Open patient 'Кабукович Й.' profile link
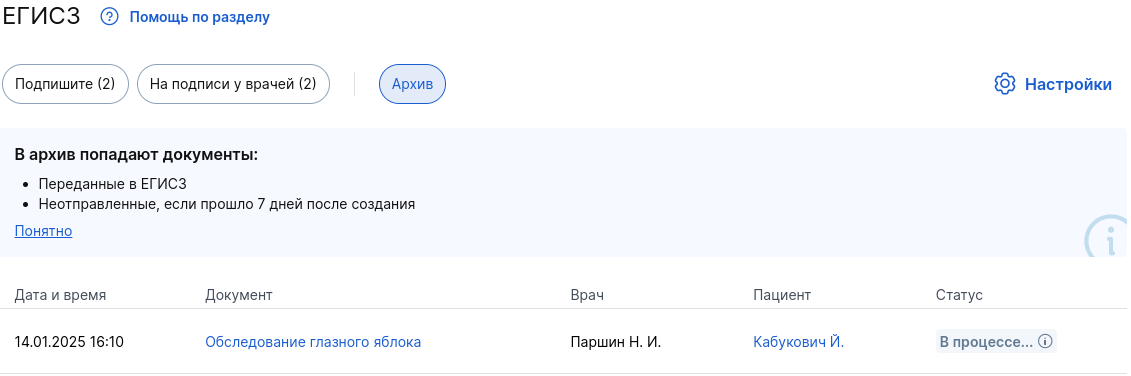 pyautogui.click(x=798, y=342)
